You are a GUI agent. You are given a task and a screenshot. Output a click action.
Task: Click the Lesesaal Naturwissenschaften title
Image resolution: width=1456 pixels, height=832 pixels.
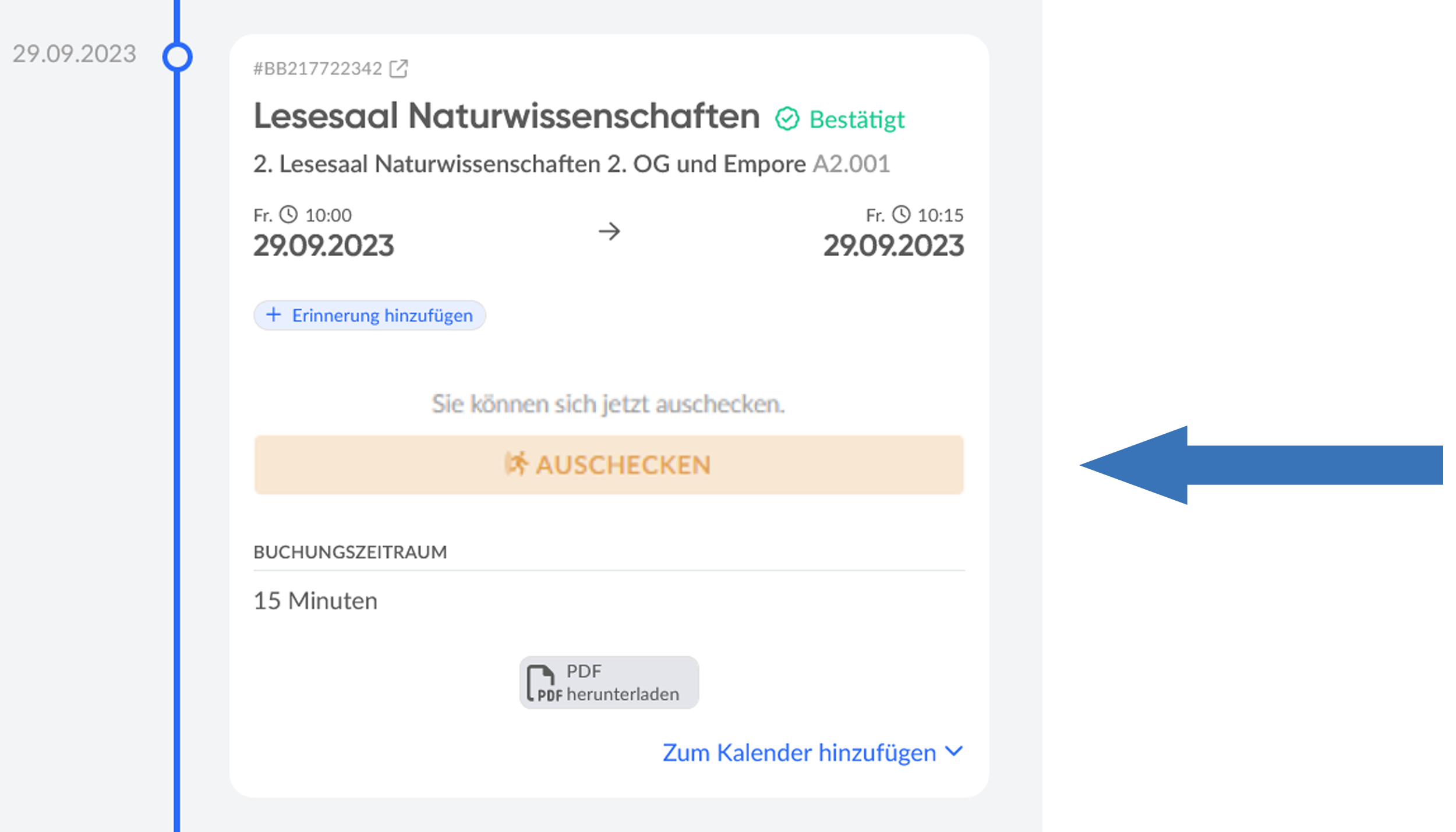506,116
